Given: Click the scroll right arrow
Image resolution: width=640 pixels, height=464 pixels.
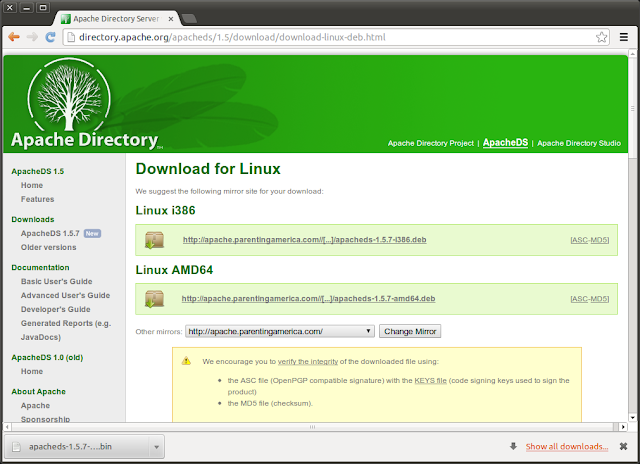Looking at the screenshot, I should click(x=623, y=427).
